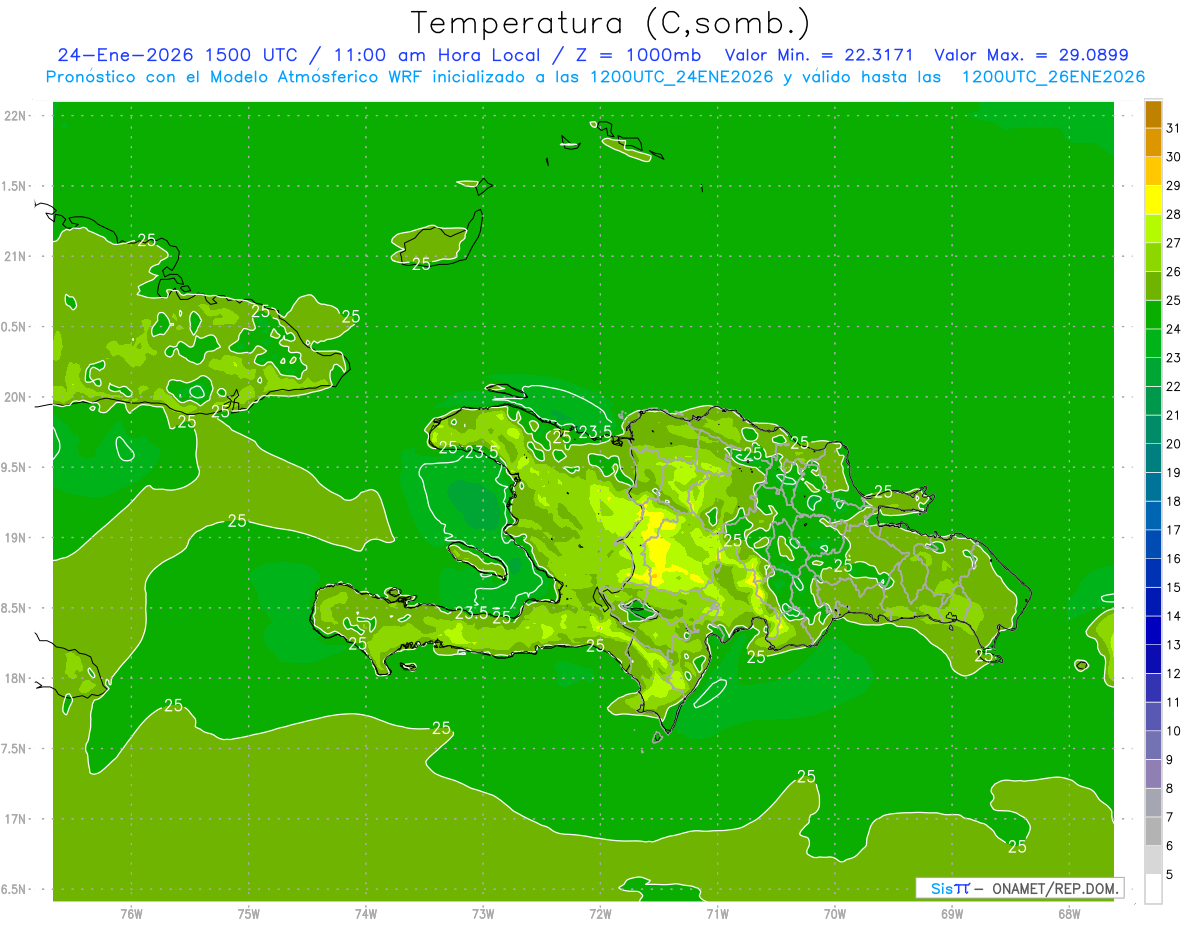Click the colorbar label "27"
1200x927 pixels.
point(1174,243)
